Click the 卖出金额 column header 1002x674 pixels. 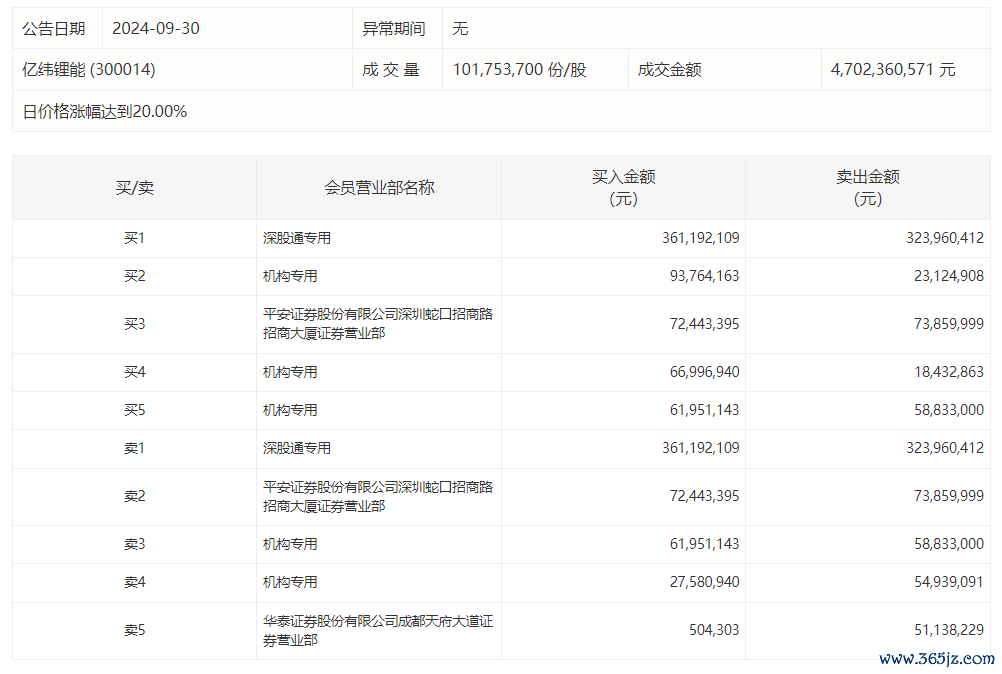click(x=868, y=188)
